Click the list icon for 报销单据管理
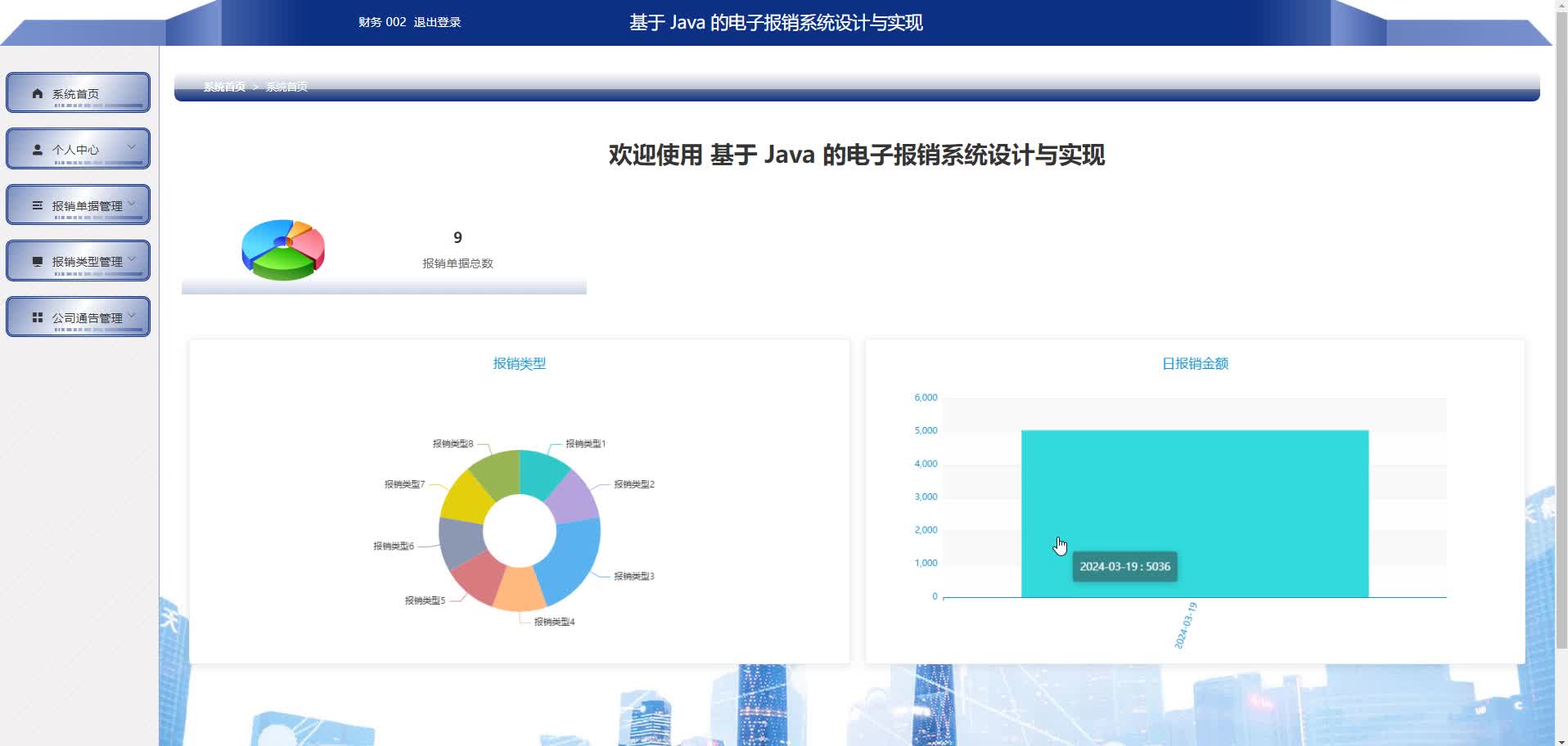The height and width of the screenshot is (746, 1568). pyautogui.click(x=38, y=205)
